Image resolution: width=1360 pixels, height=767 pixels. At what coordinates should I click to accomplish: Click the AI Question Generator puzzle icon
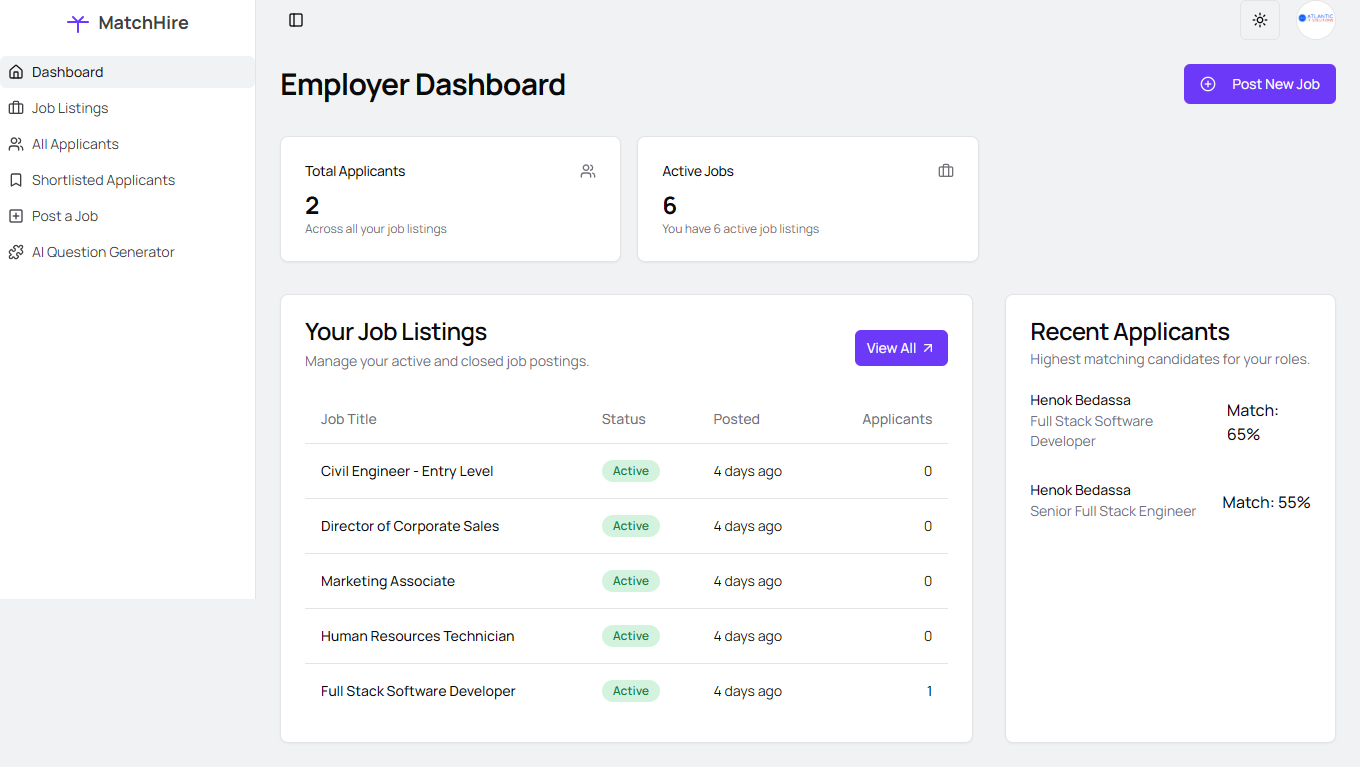click(16, 252)
